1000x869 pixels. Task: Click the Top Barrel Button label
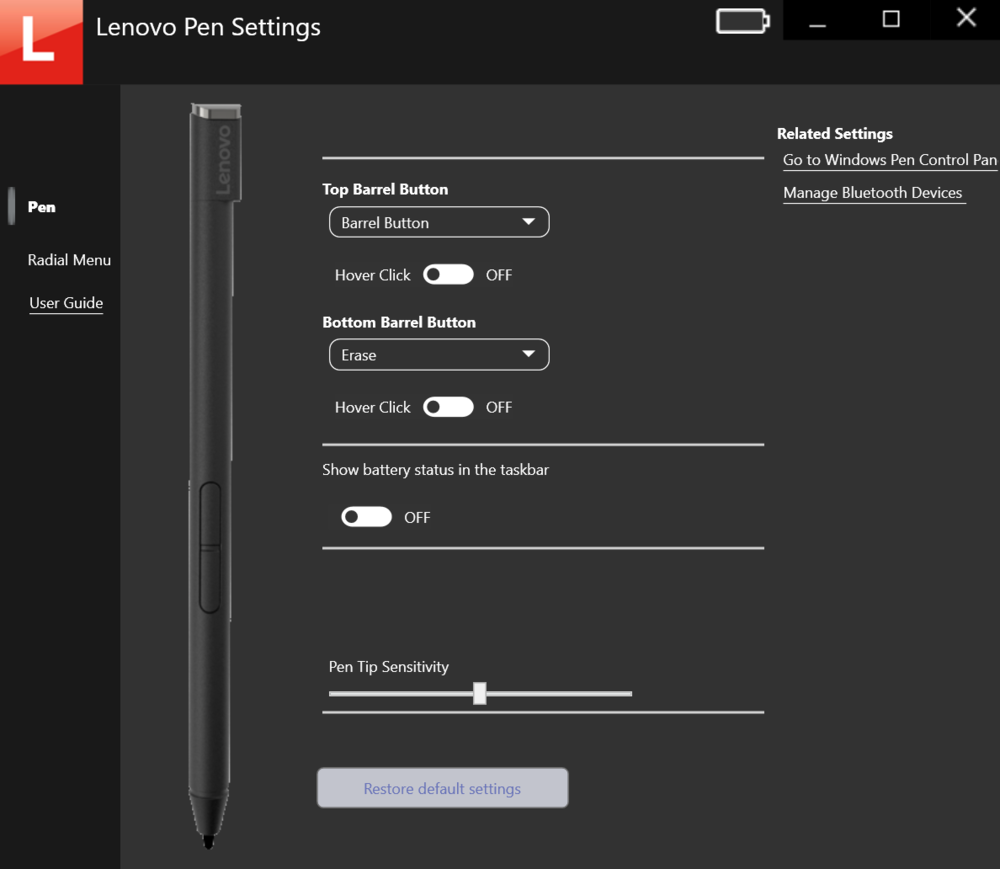385,189
